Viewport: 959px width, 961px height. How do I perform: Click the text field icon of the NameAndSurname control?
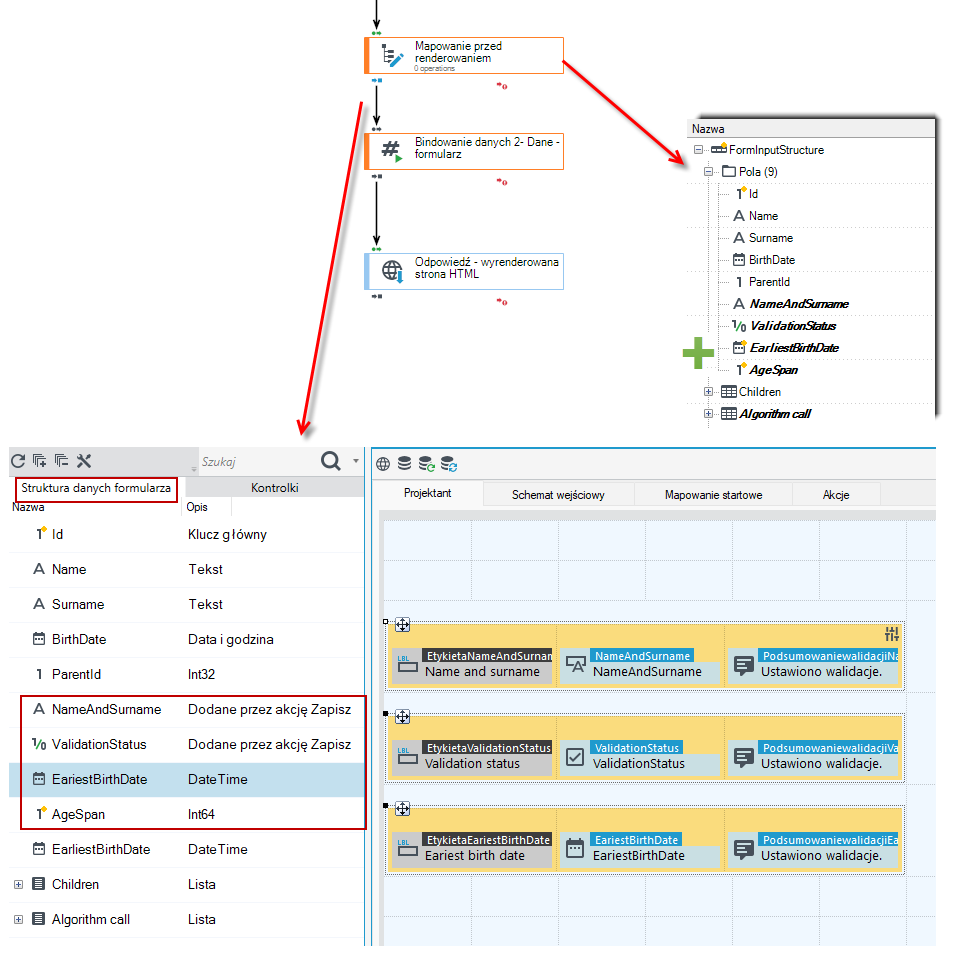[575, 664]
